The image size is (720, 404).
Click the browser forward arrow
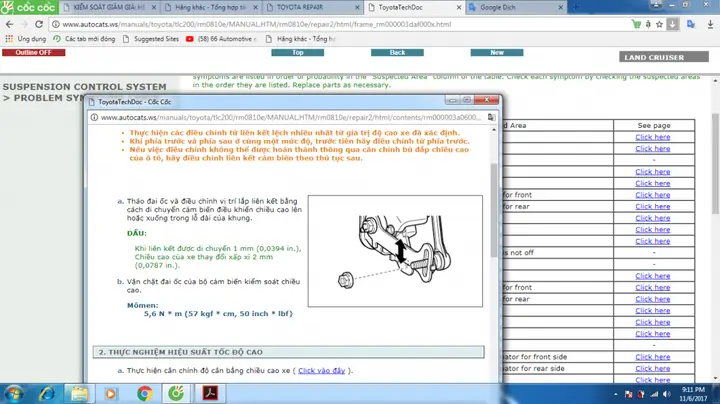pyautogui.click(x=24, y=24)
